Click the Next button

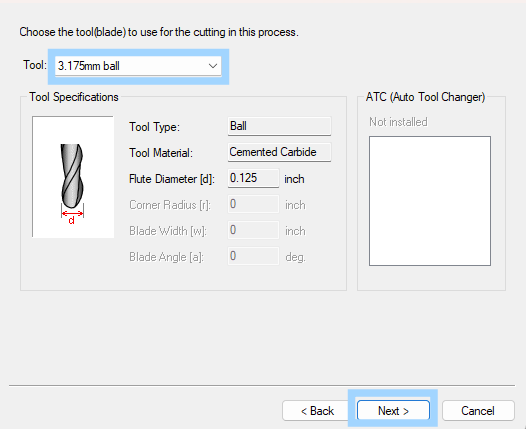(393, 410)
